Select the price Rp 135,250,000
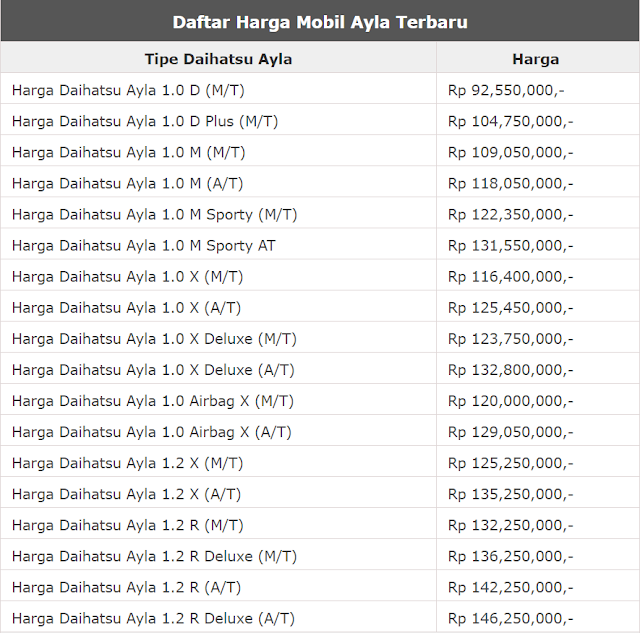 point(510,494)
